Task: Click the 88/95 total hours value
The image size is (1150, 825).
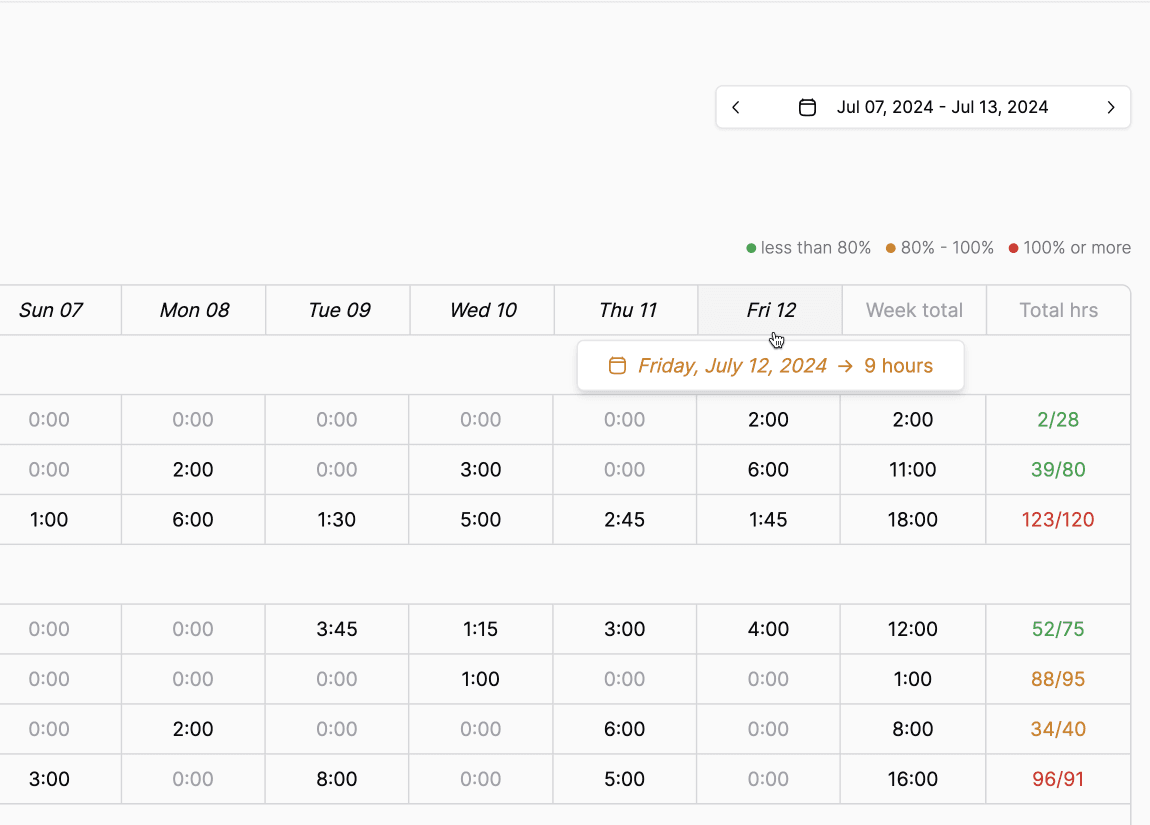Action: point(1058,678)
